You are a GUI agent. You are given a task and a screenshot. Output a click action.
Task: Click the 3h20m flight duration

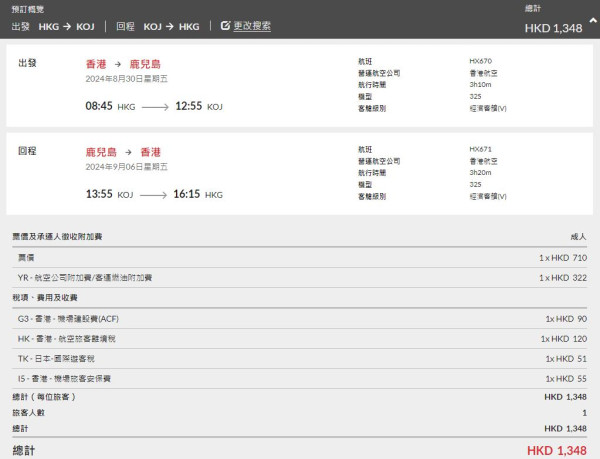click(x=481, y=173)
